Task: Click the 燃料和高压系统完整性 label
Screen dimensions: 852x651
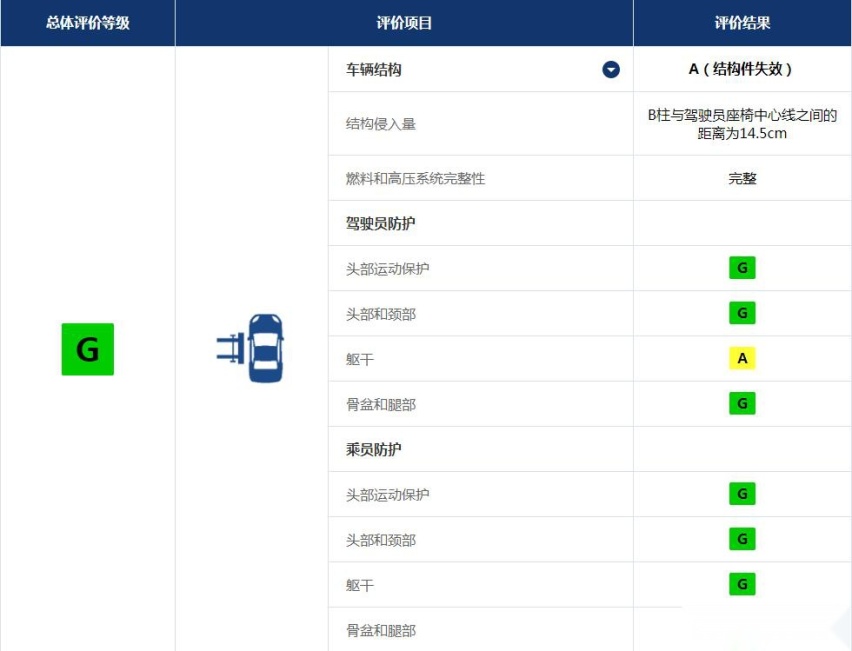Action: [x=415, y=178]
